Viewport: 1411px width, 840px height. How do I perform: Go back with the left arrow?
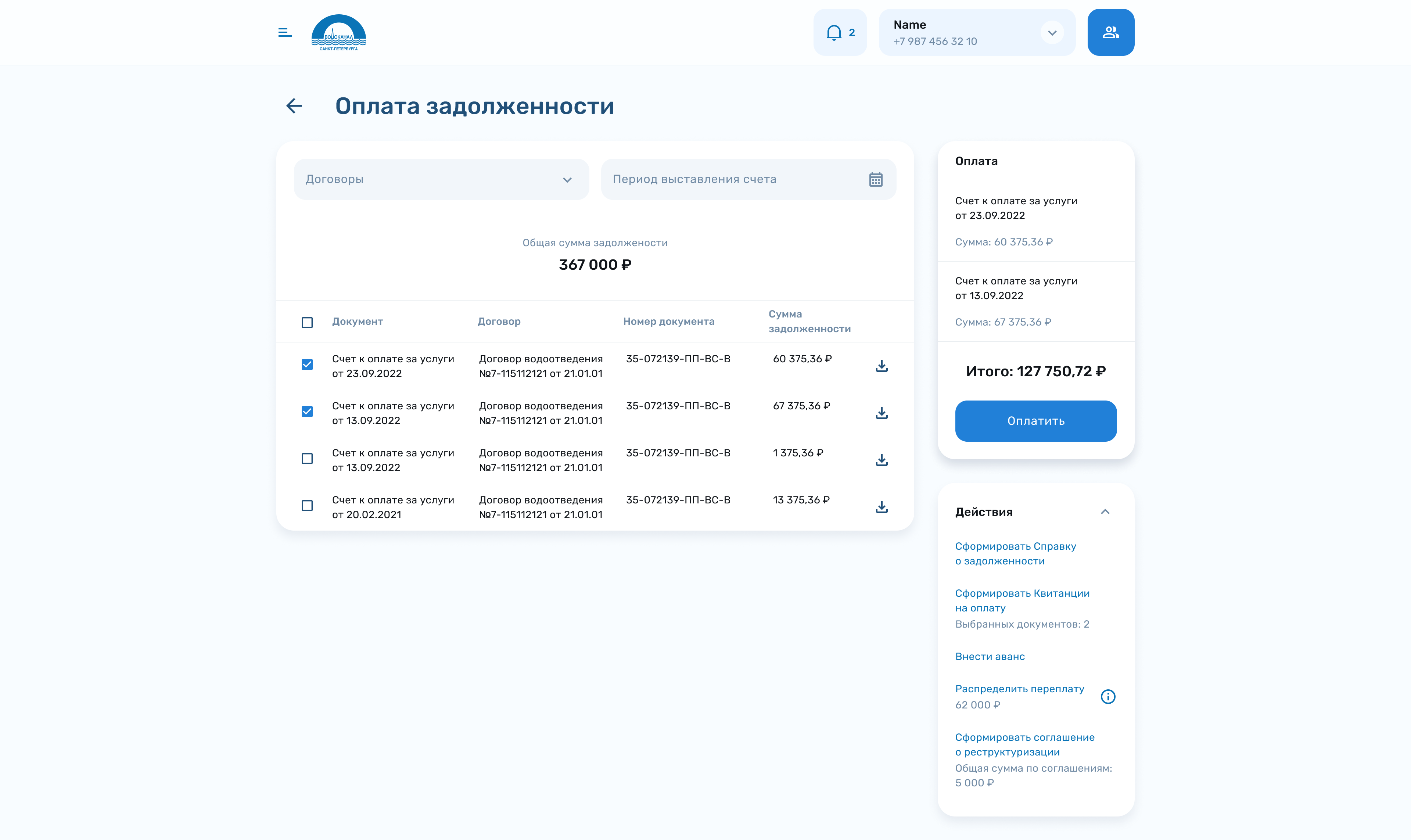pyautogui.click(x=294, y=106)
